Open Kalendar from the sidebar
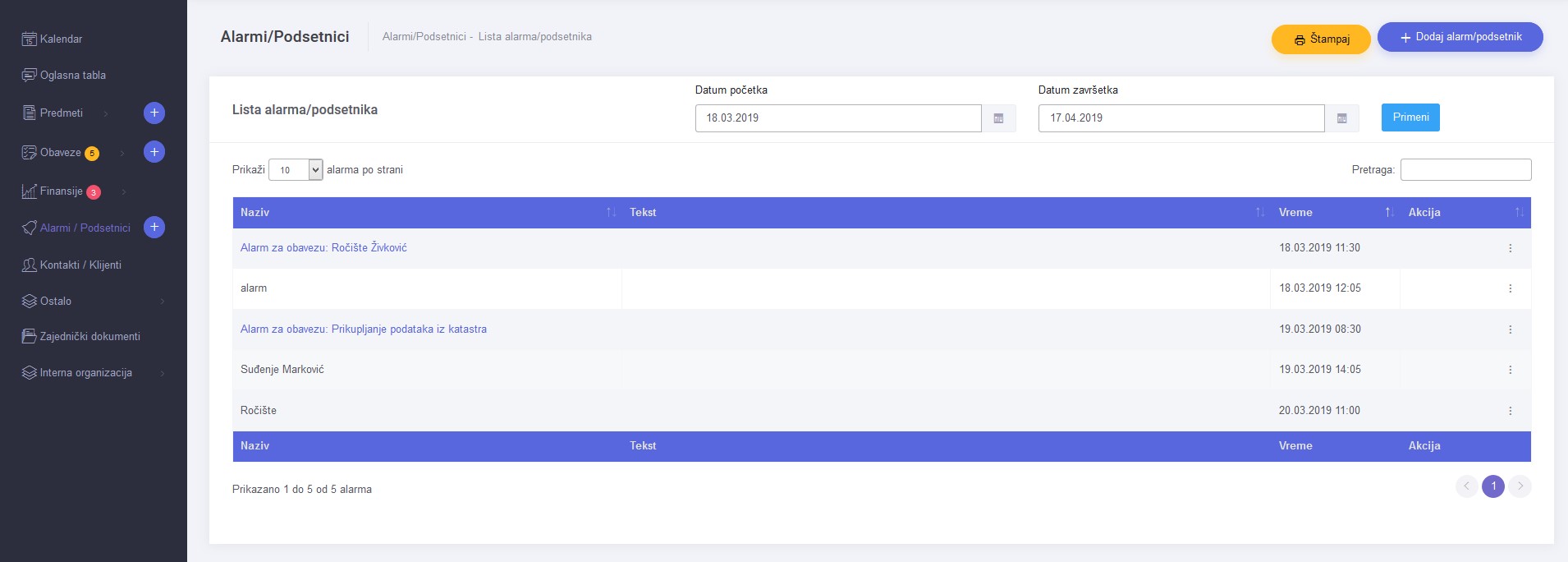This screenshot has height=562, width=1568. click(x=61, y=39)
